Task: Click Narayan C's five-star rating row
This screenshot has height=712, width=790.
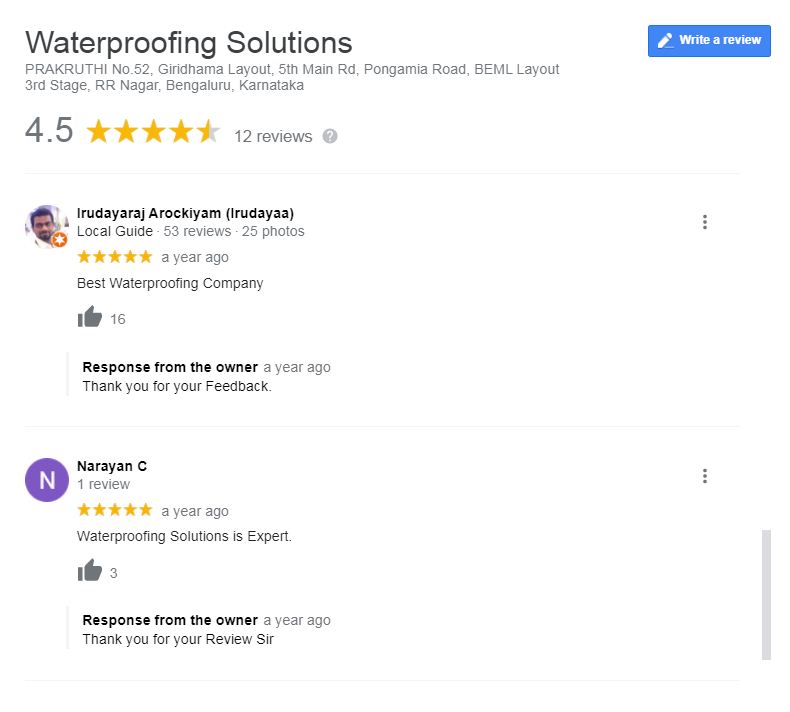Action: click(115, 510)
